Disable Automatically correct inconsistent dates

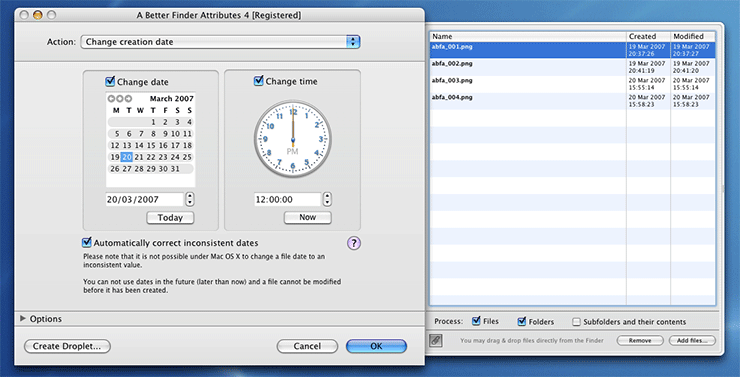tap(86, 243)
